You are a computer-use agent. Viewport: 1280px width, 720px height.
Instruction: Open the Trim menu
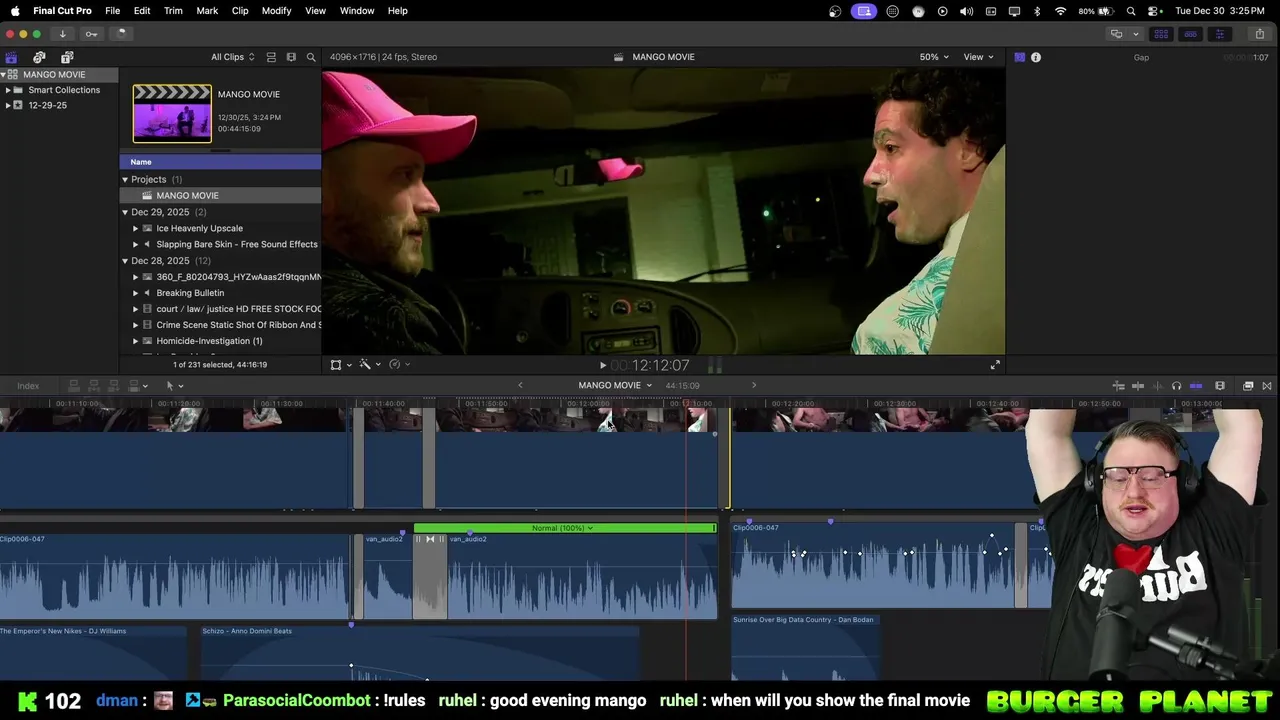pyautogui.click(x=173, y=11)
